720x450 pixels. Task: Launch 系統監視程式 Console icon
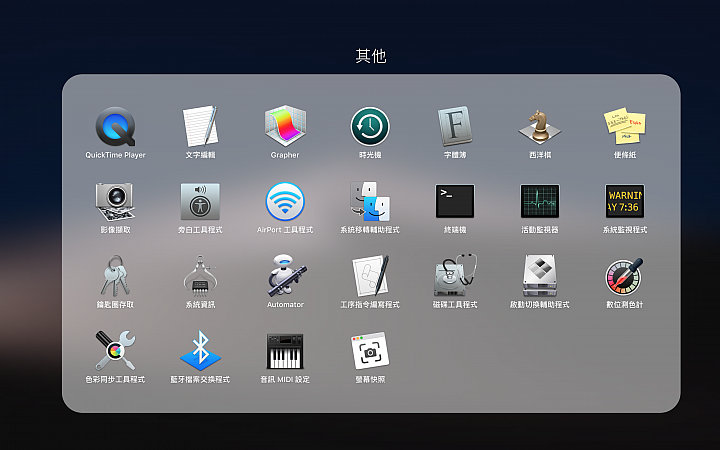(624, 201)
